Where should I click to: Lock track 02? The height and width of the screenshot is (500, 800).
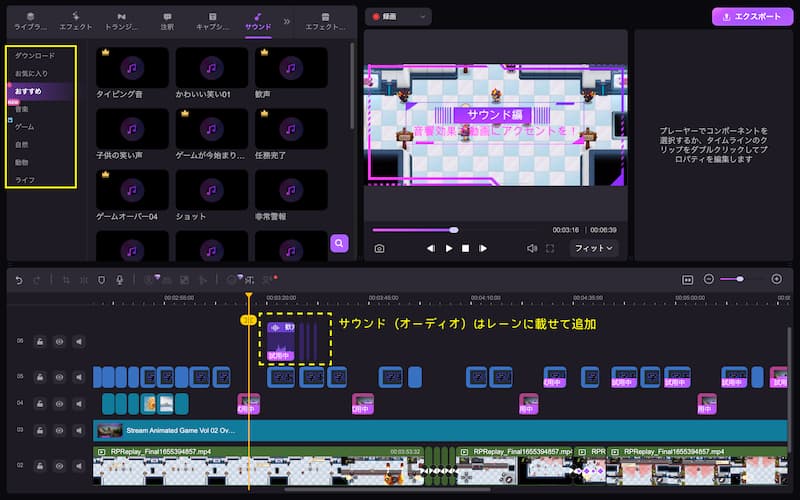click(x=40, y=466)
